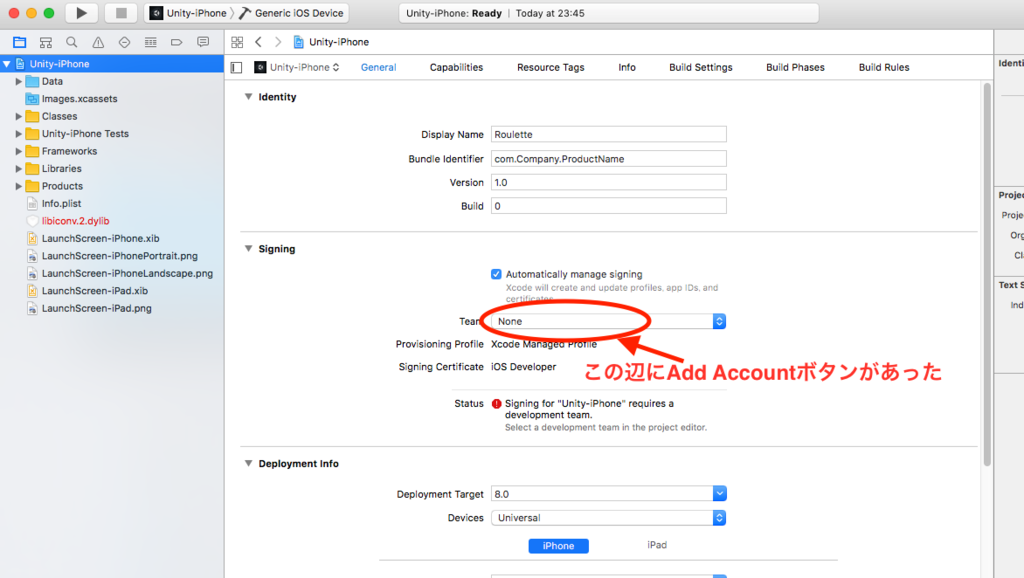1024x578 pixels.
Task: Switch to the Info tab
Action: [627, 67]
